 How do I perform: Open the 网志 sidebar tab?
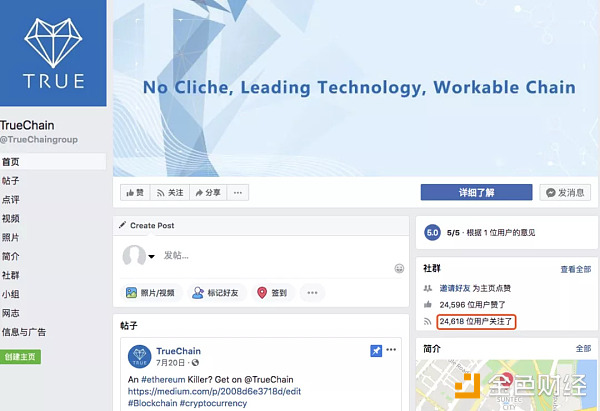10,313
